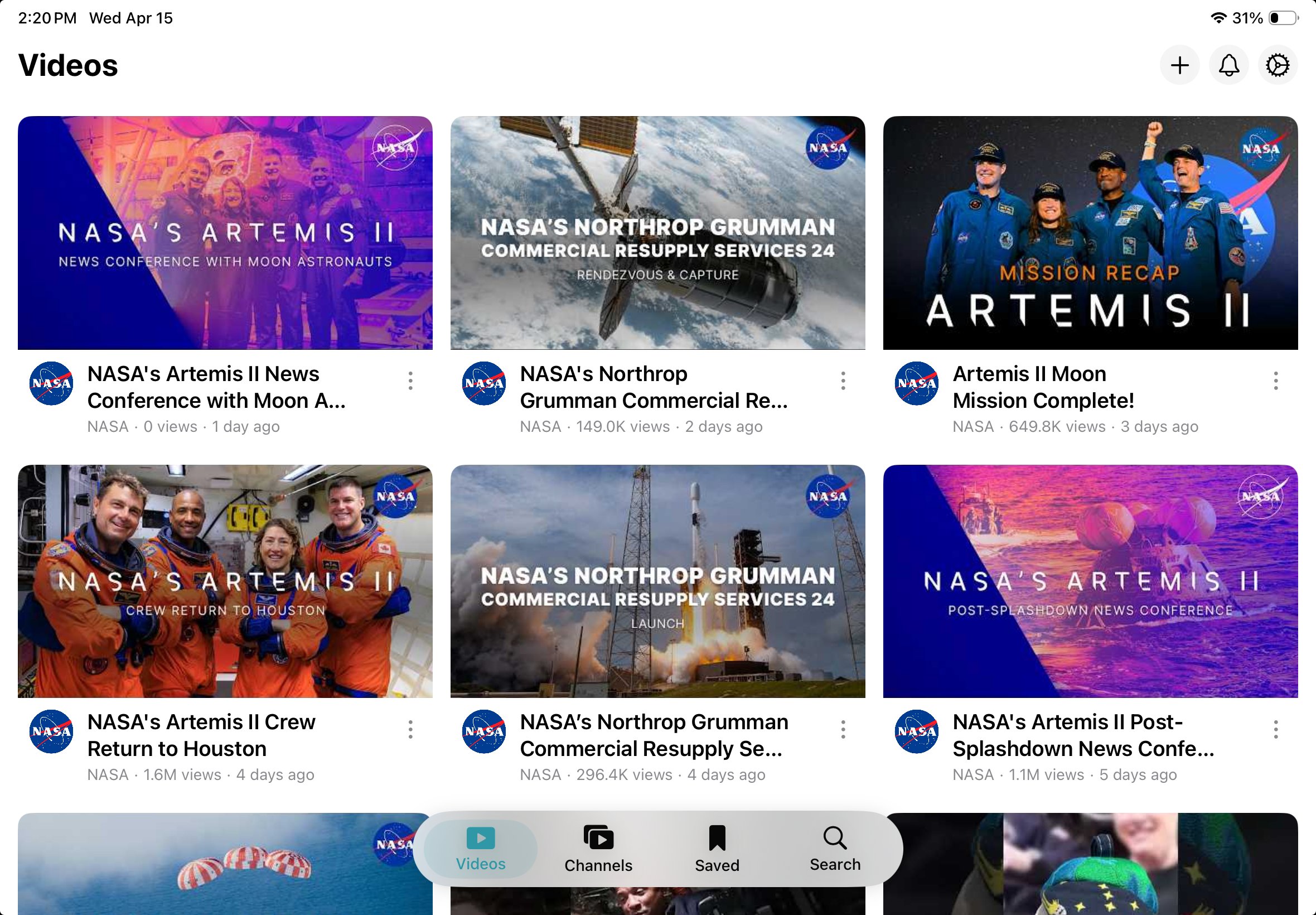Tap 'NASA · 0 views · 1 day ago' text
Viewport: 1316px width, 915px height.
tap(183, 427)
